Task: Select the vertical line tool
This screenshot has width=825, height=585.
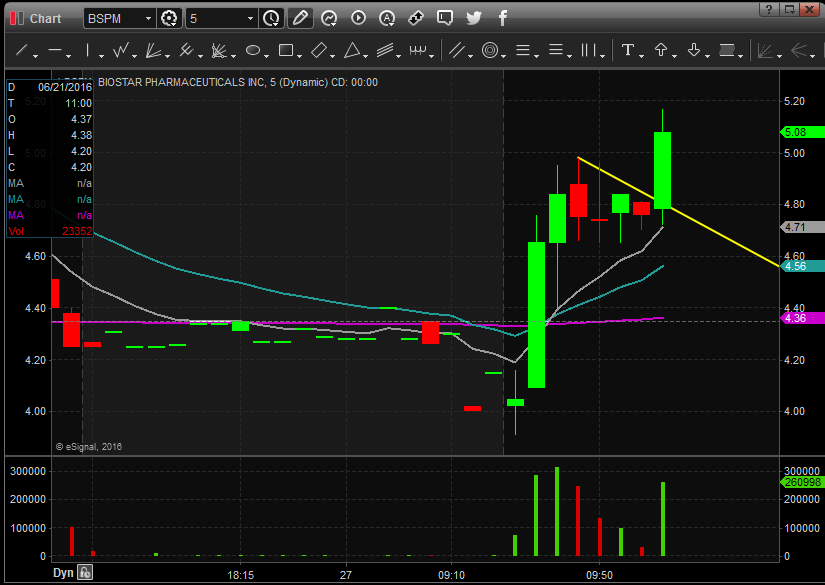Action: click(87, 51)
